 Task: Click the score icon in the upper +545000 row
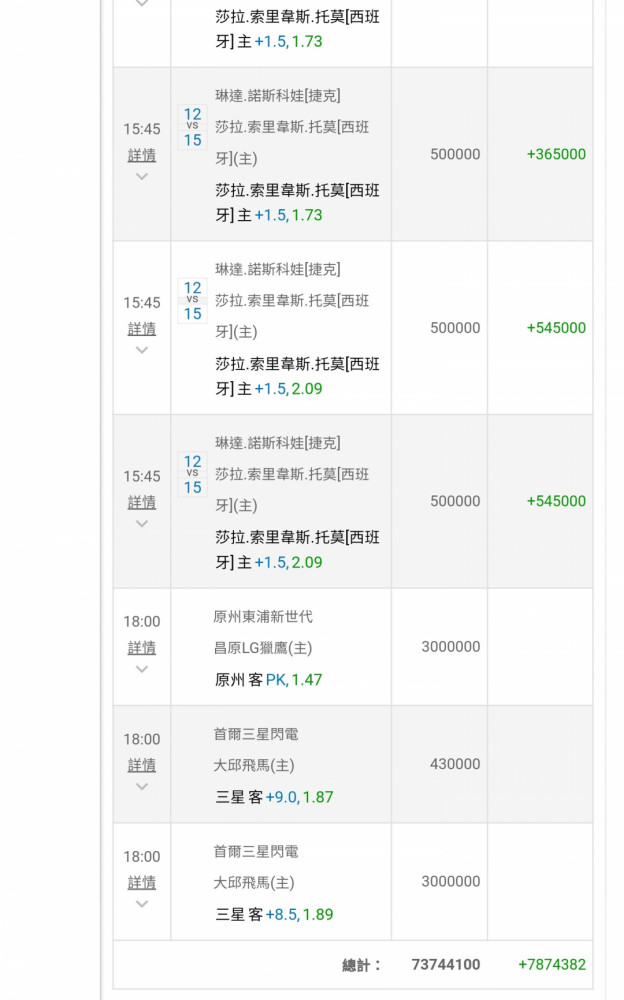click(x=192, y=301)
